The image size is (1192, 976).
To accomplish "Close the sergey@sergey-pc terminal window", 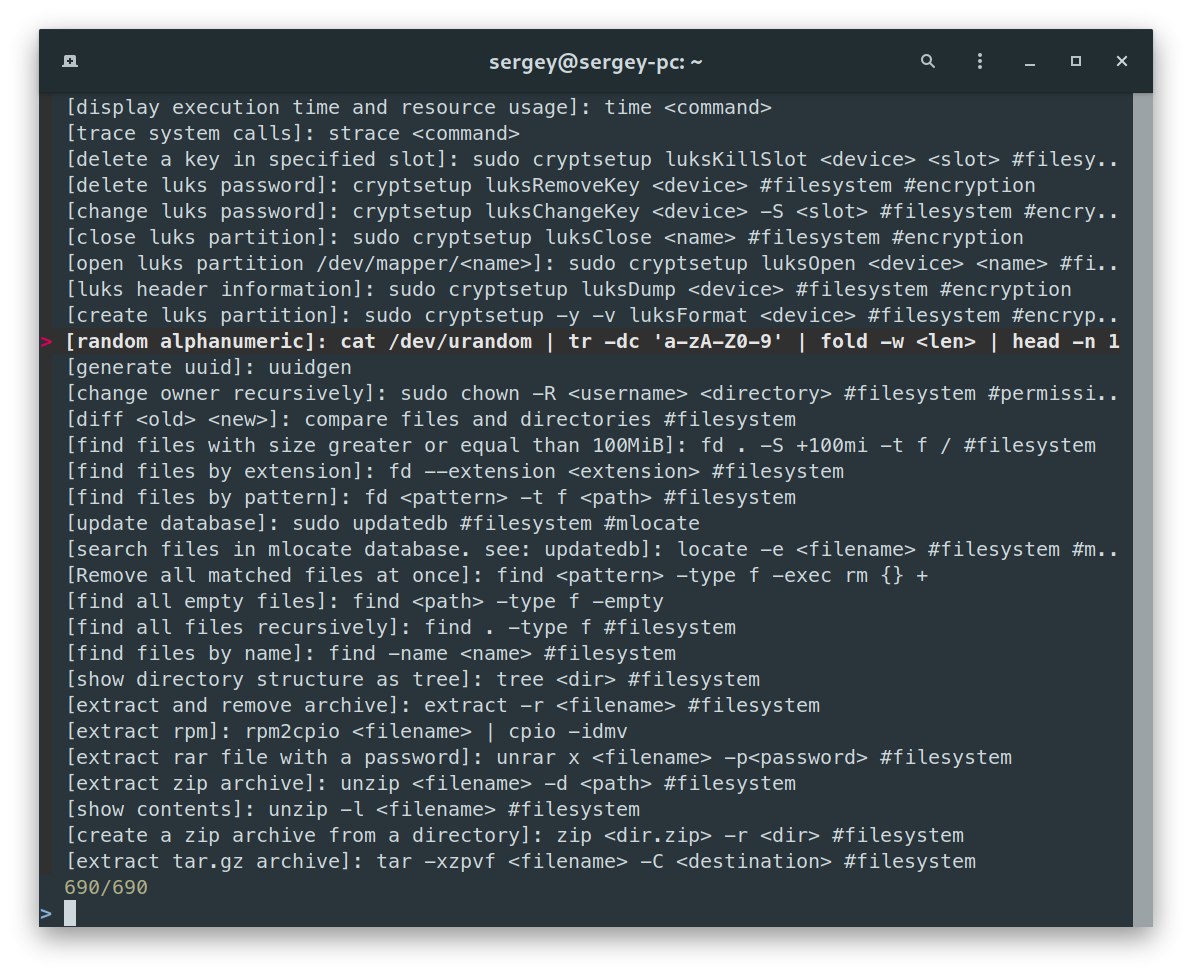I will click(1121, 61).
